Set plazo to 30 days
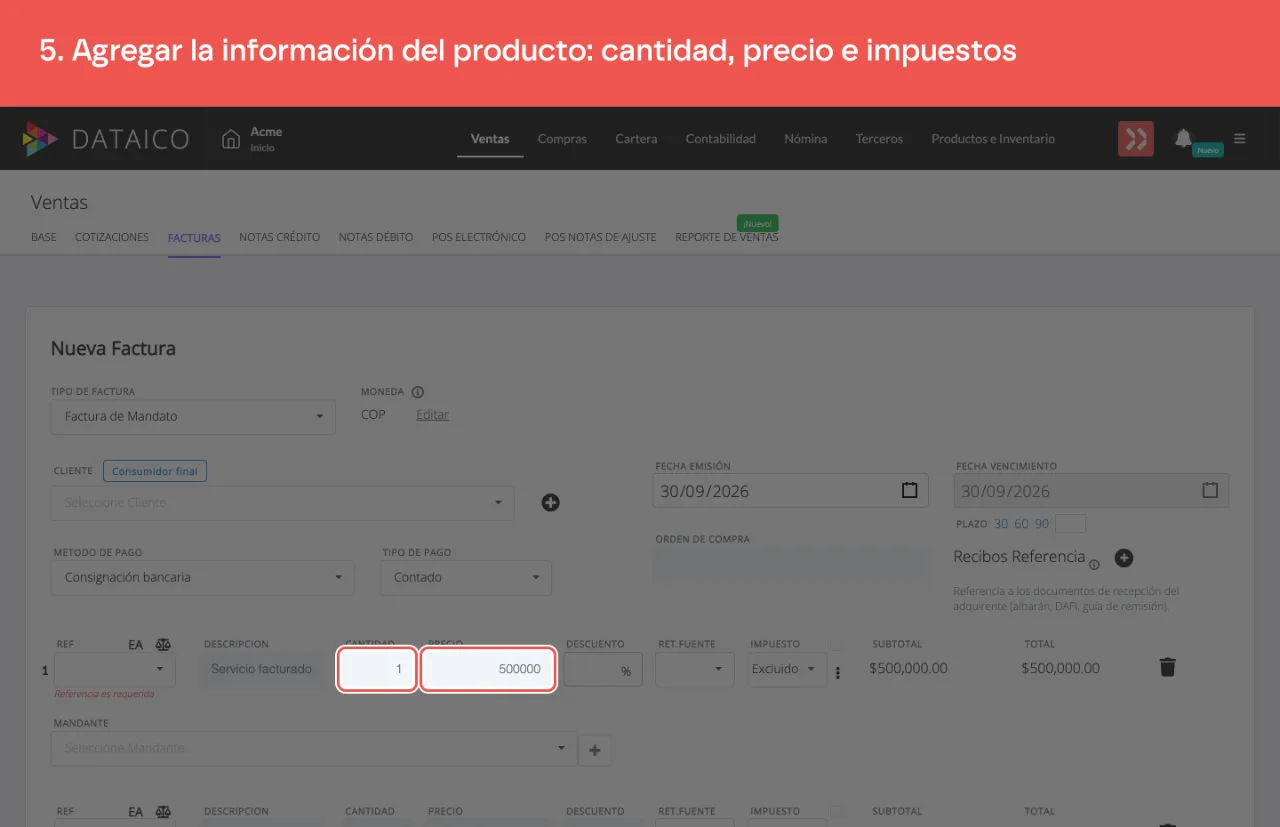Screen dimensions: 1280x827 1001,524
